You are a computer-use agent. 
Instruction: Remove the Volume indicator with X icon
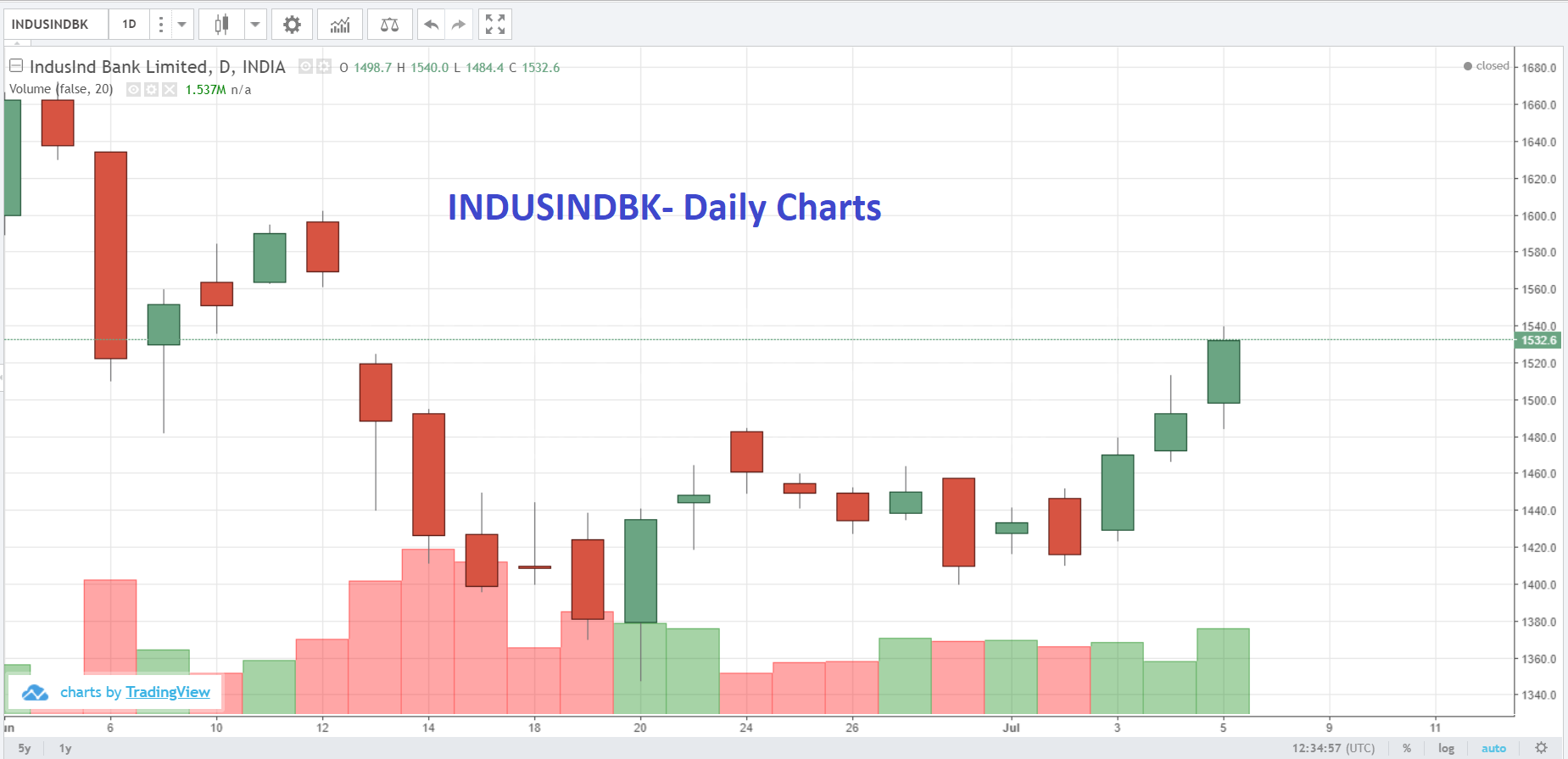(x=170, y=89)
